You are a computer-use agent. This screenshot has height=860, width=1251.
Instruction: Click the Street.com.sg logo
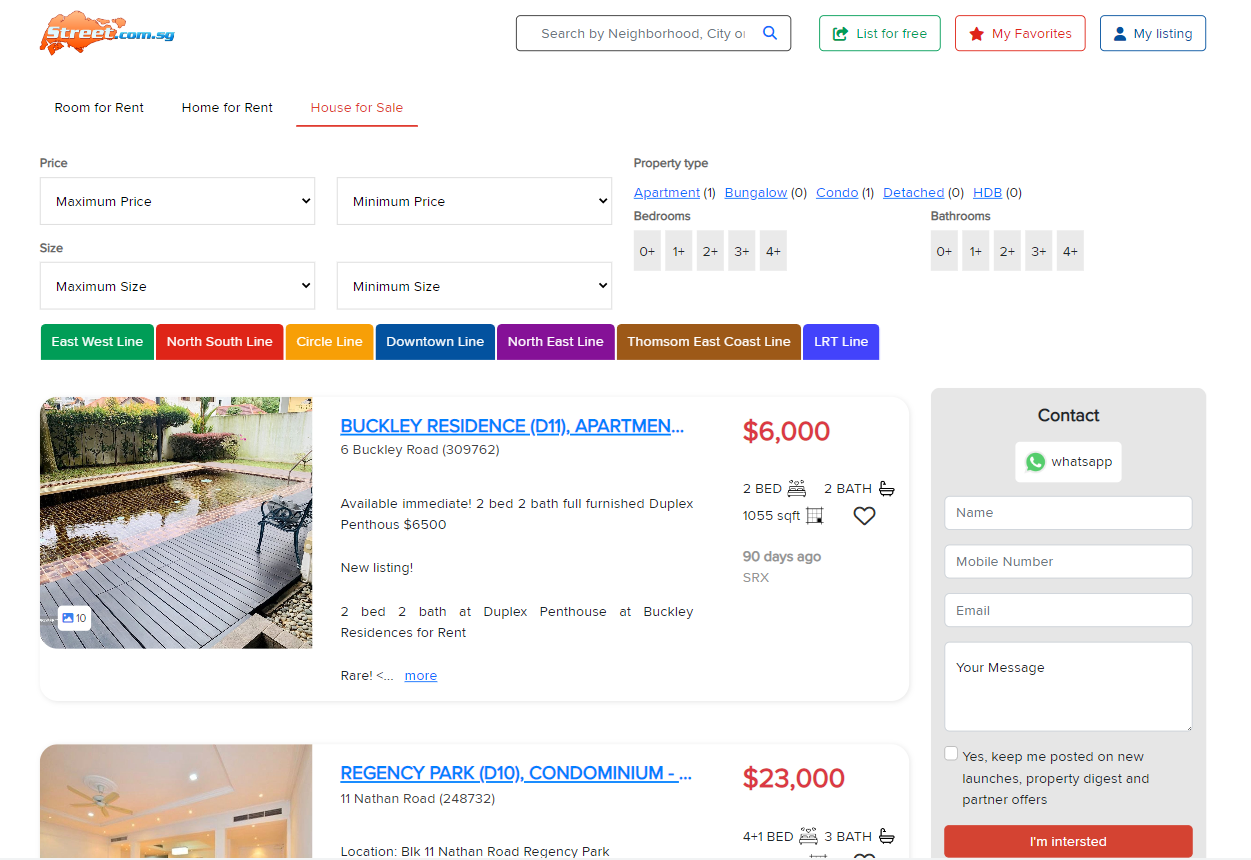click(x=108, y=33)
